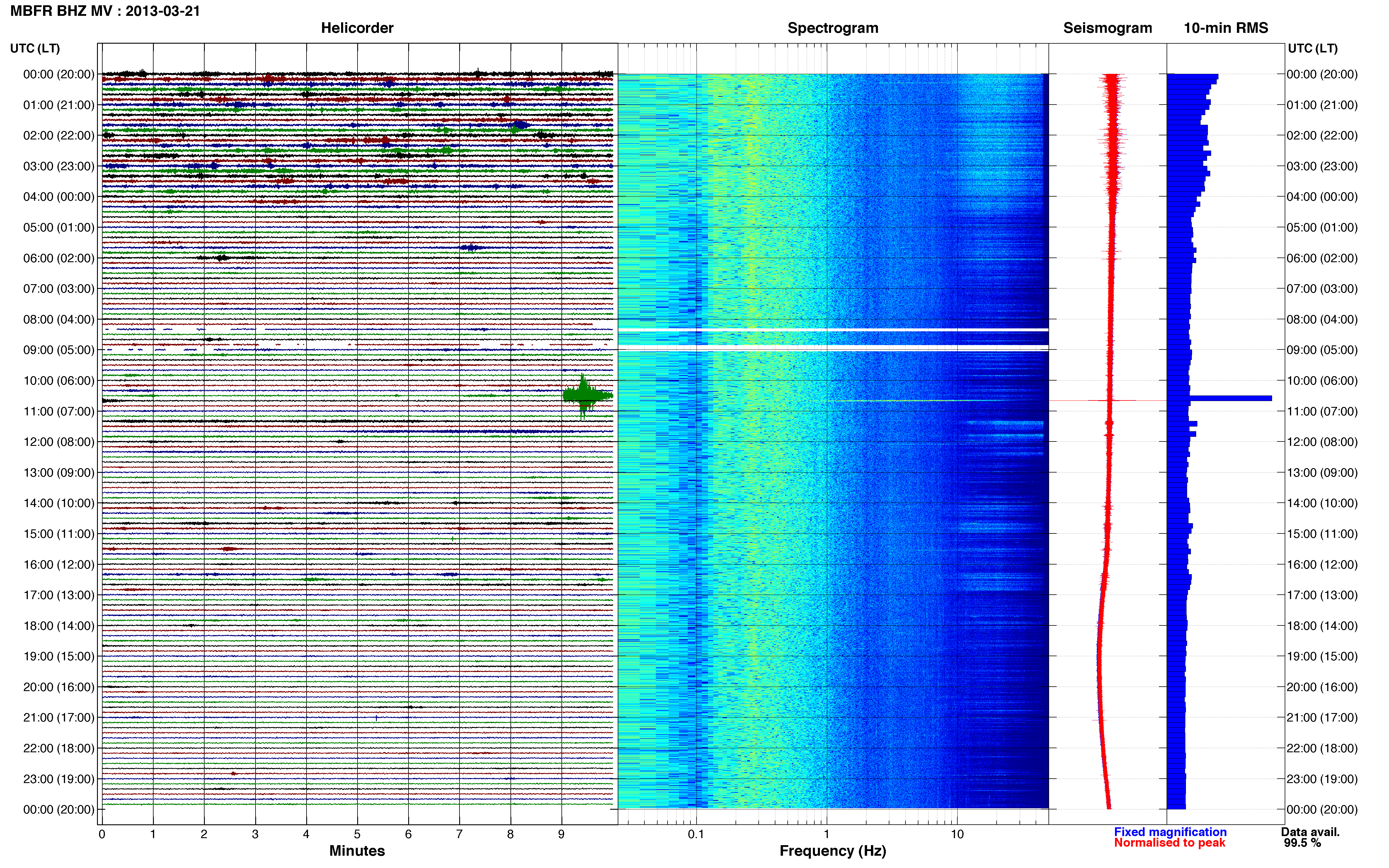Click the 'MBFR BHZ MV : 2013-03-21' title
The width and height of the screenshot is (1389, 868).
click(x=105, y=11)
